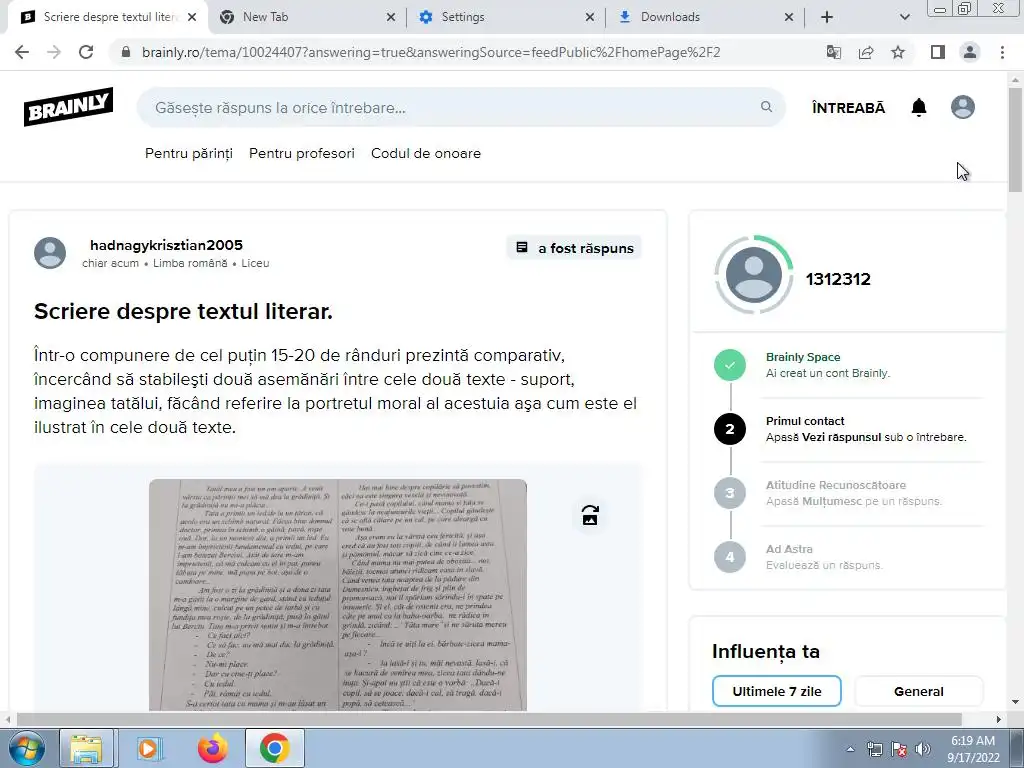Viewport: 1024px width, 768px height.
Task: Click the 1312312 profile avatar
Action: pyautogui.click(x=754, y=275)
